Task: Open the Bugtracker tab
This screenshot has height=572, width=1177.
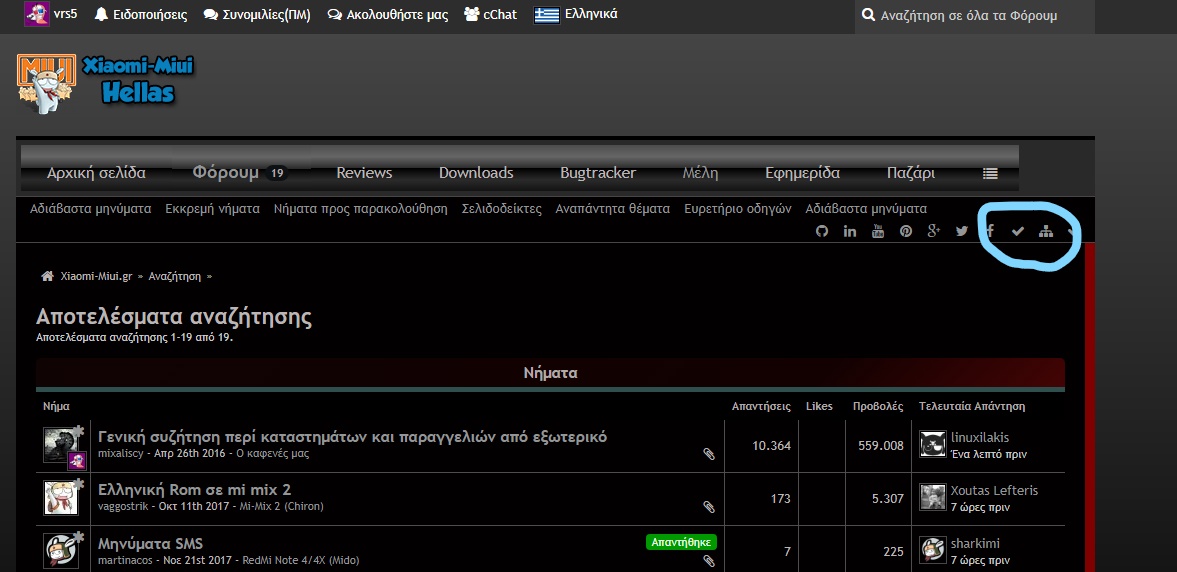Action: [598, 173]
